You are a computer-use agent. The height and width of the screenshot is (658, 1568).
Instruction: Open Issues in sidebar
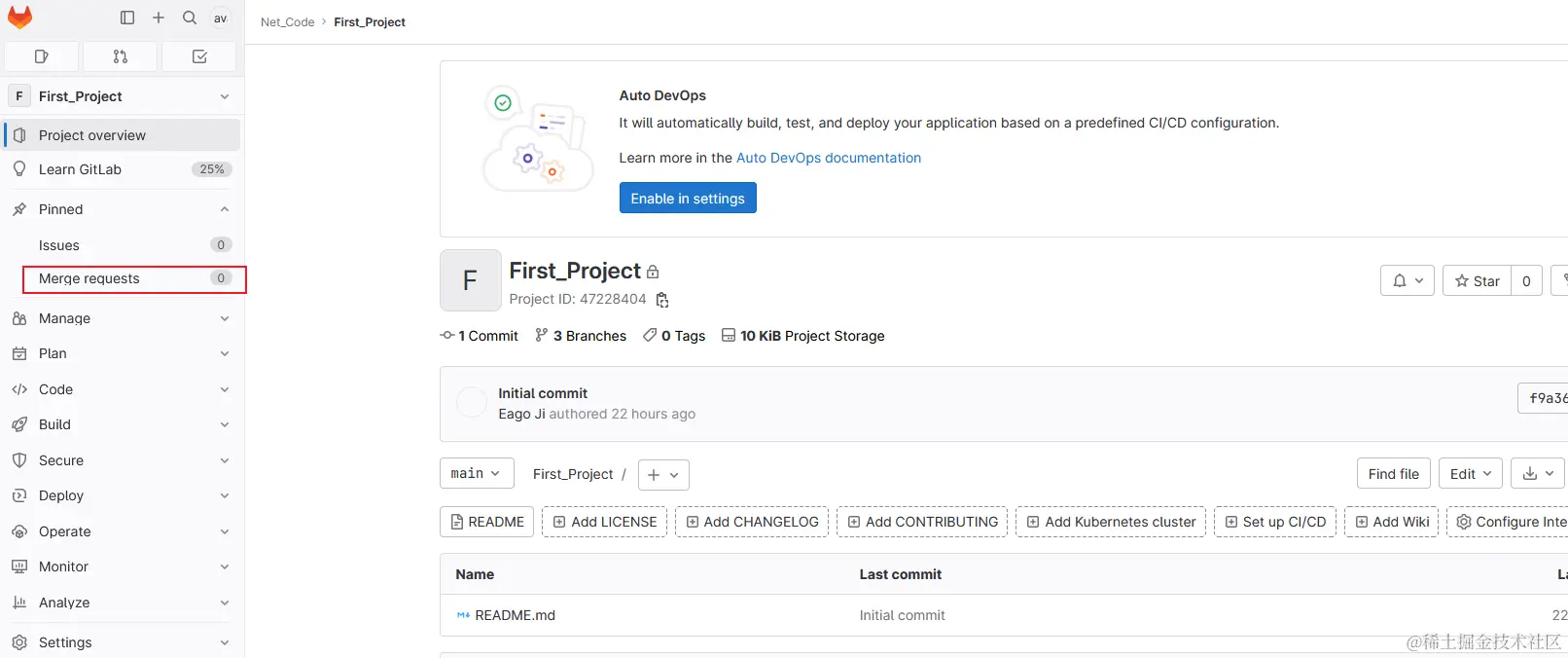tap(123, 245)
